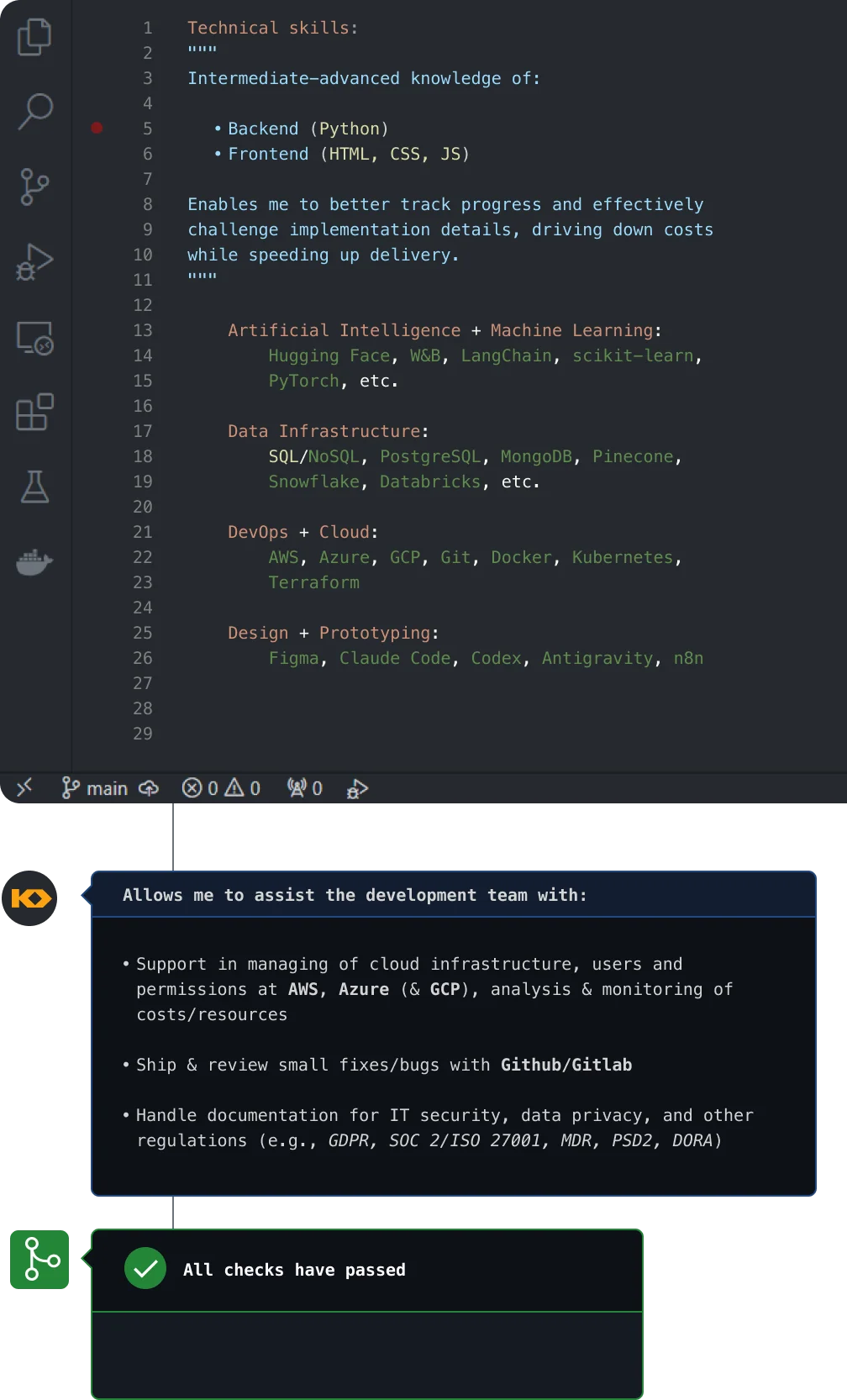Image resolution: width=847 pixels, height=1400 pixels.
Task: Click the 'Frontend (HTML, CSS, JS)' line
Action: point(341,154)
